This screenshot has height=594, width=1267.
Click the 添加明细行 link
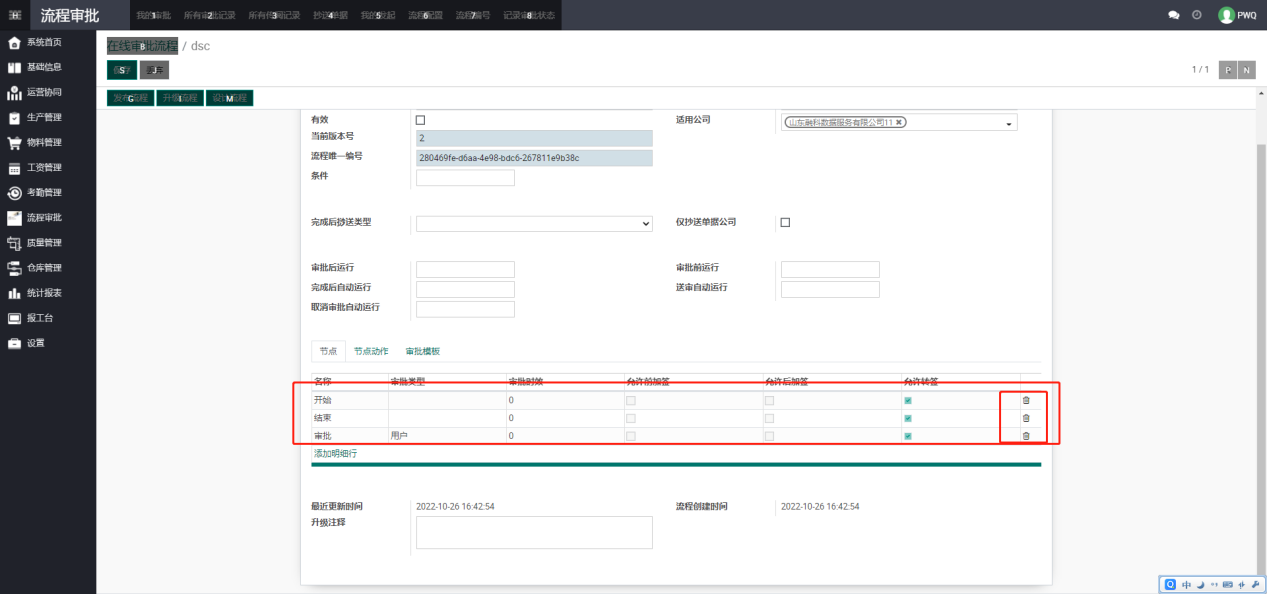tap(335, 454)
